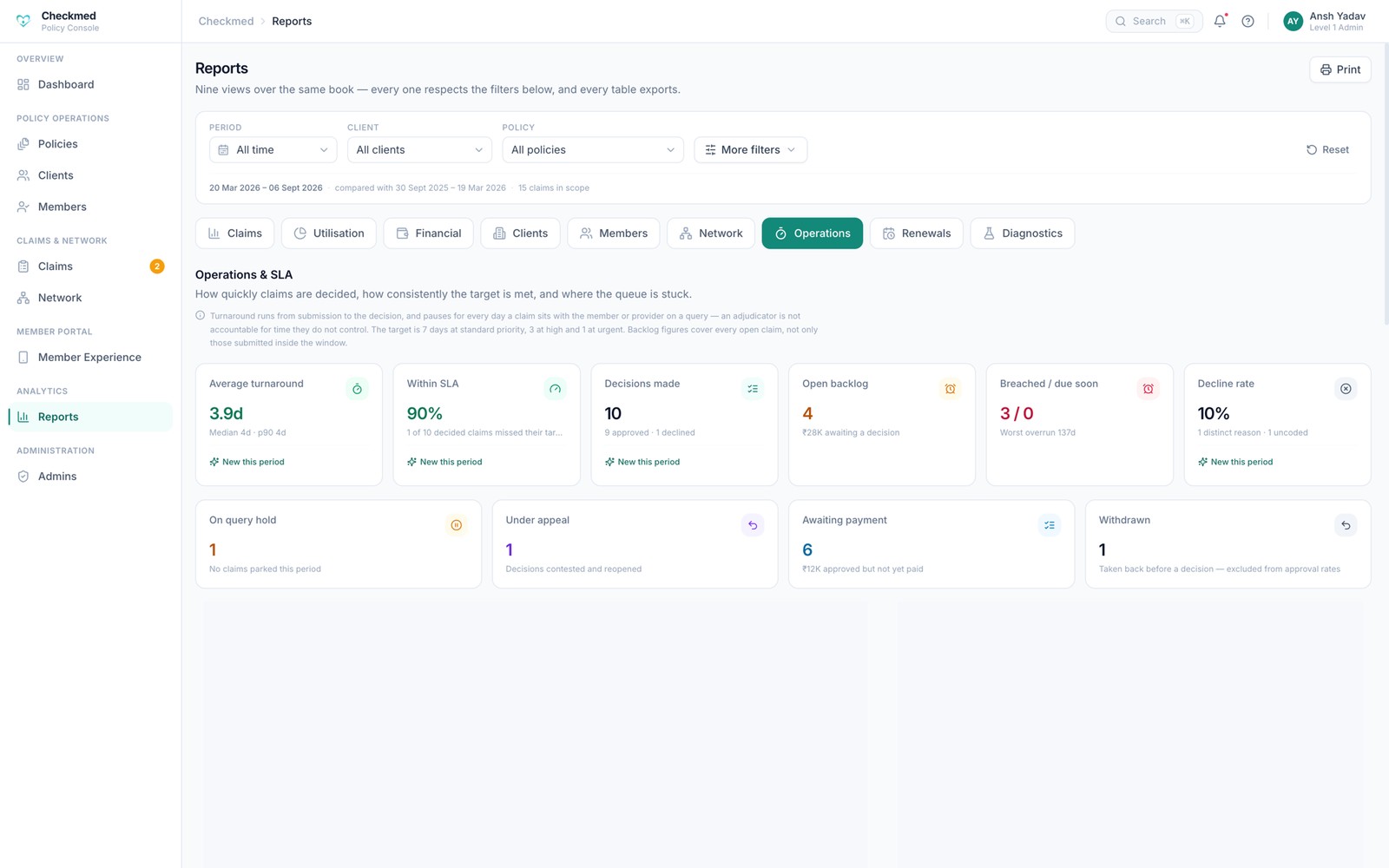Viewport: 1389px width, 868px height.
Task: Open the Client All clients dropdown
Action: (x=419, y=149)
